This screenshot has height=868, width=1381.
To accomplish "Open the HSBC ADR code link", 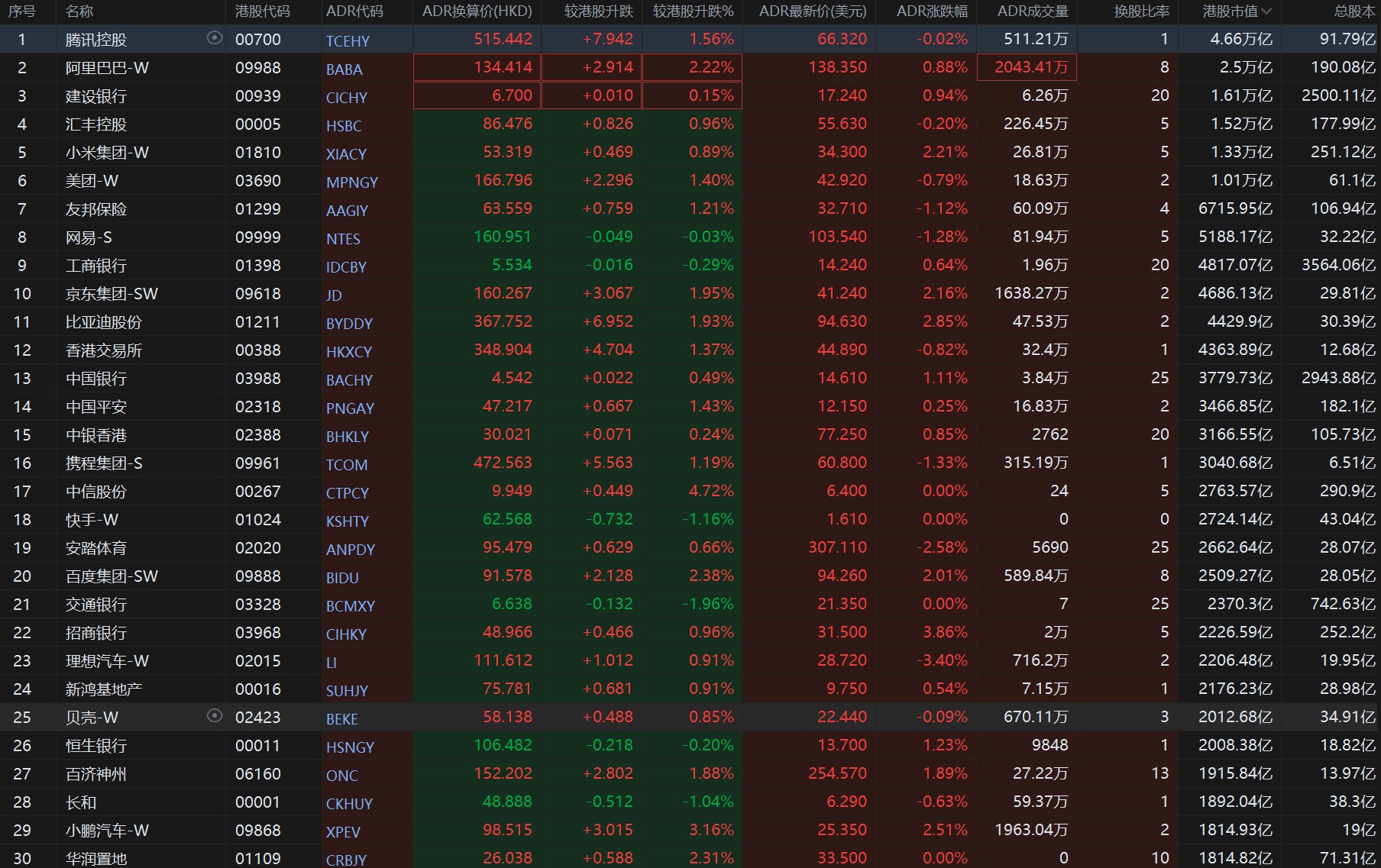I will coord(344,126).
